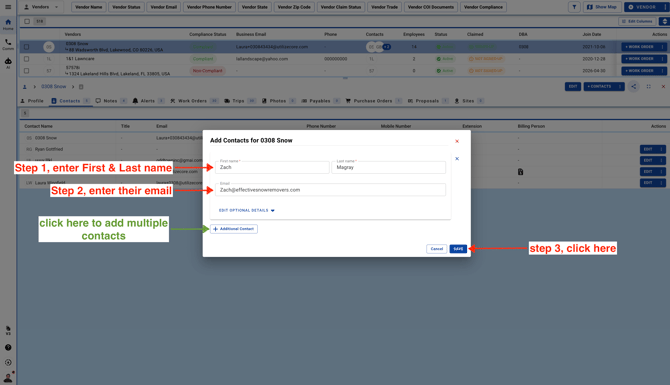670x385 pixels.
Task: Open Vendor Zip Code filter
Action: coord(294,7)
